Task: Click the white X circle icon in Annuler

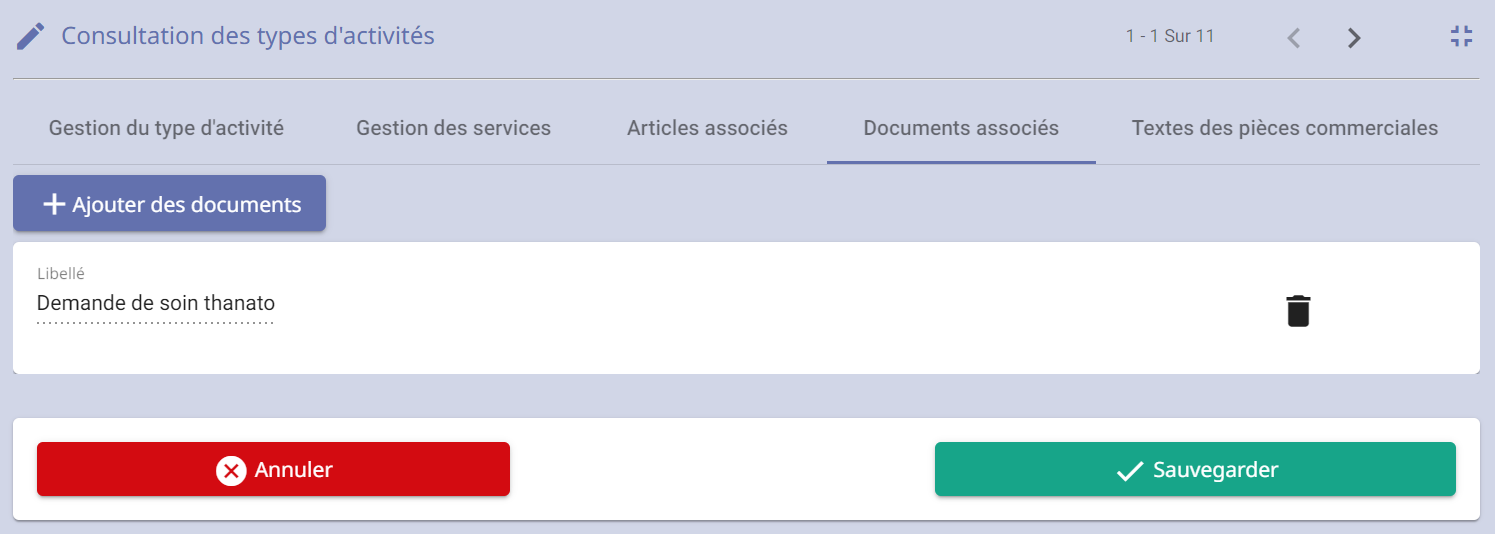Action: [x=231, y=470]
